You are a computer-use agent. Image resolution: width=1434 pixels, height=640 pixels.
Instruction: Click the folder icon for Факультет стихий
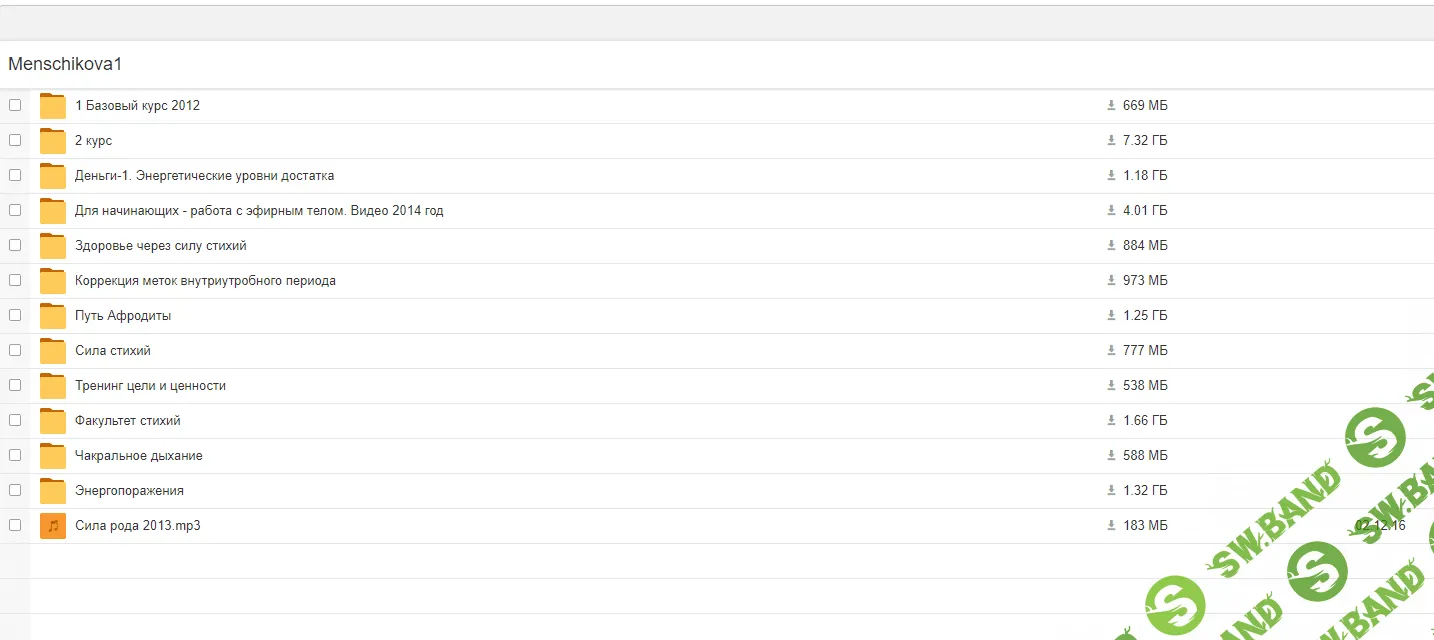click(52, 421)
